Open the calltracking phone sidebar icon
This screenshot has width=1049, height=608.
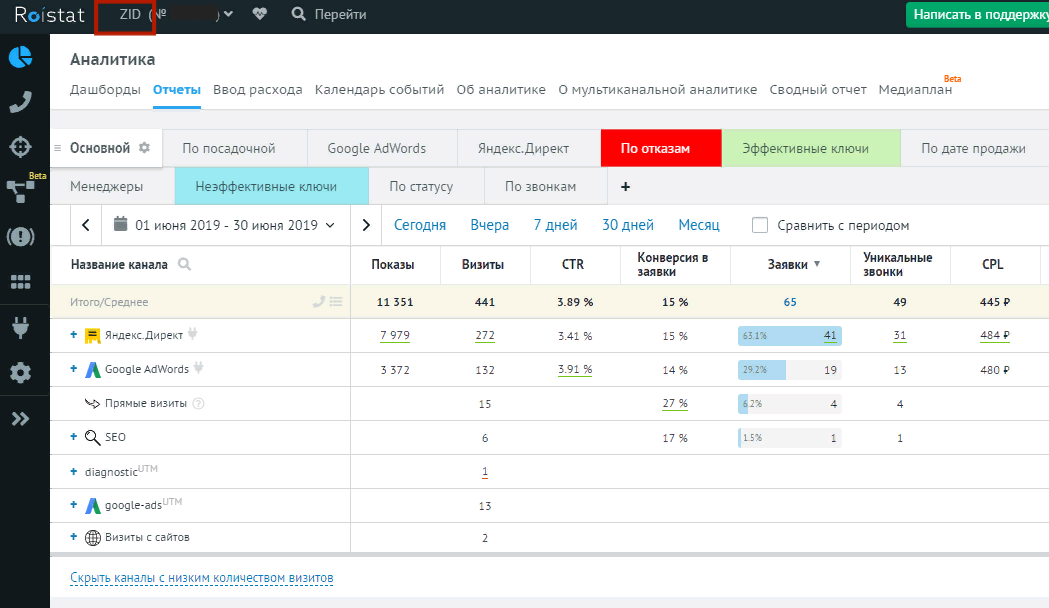tap(21, 102)
